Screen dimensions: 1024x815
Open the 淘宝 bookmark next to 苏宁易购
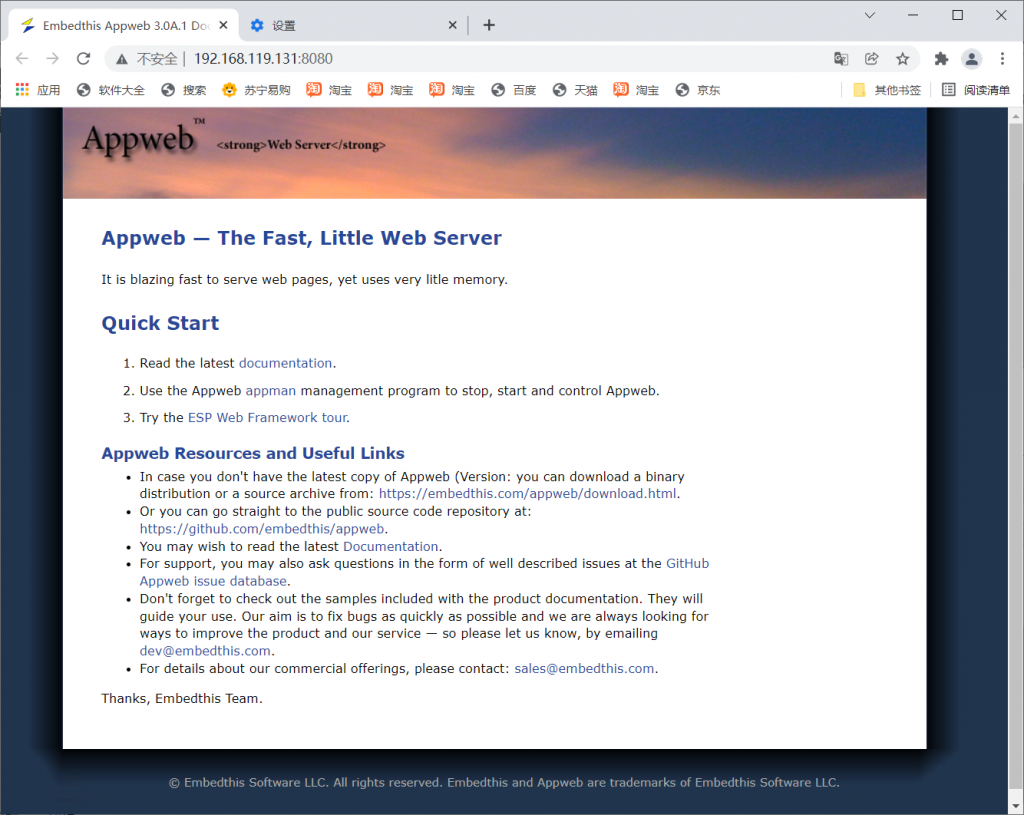click(329, 90)
